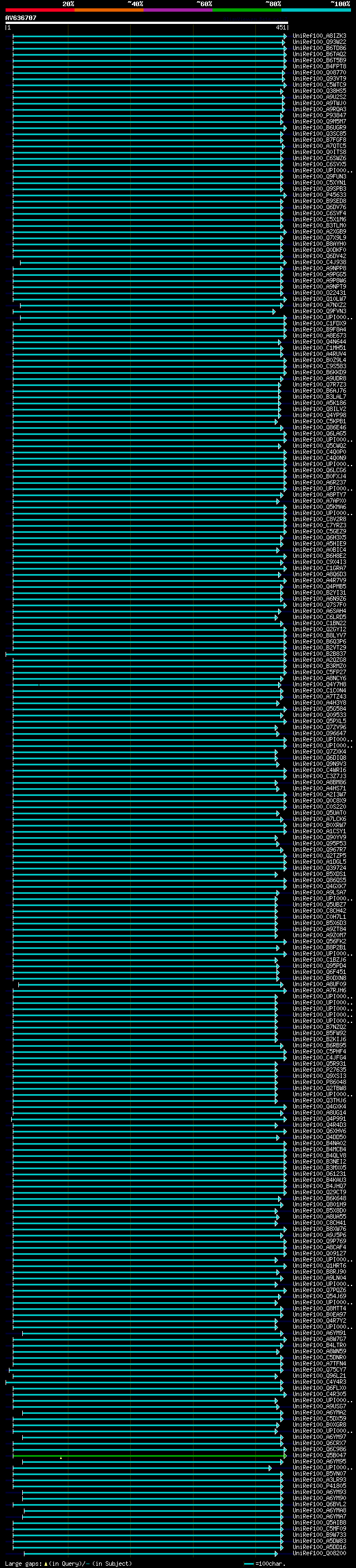Open hit UniRef100_B4FPT8

[x=319, y=66]
